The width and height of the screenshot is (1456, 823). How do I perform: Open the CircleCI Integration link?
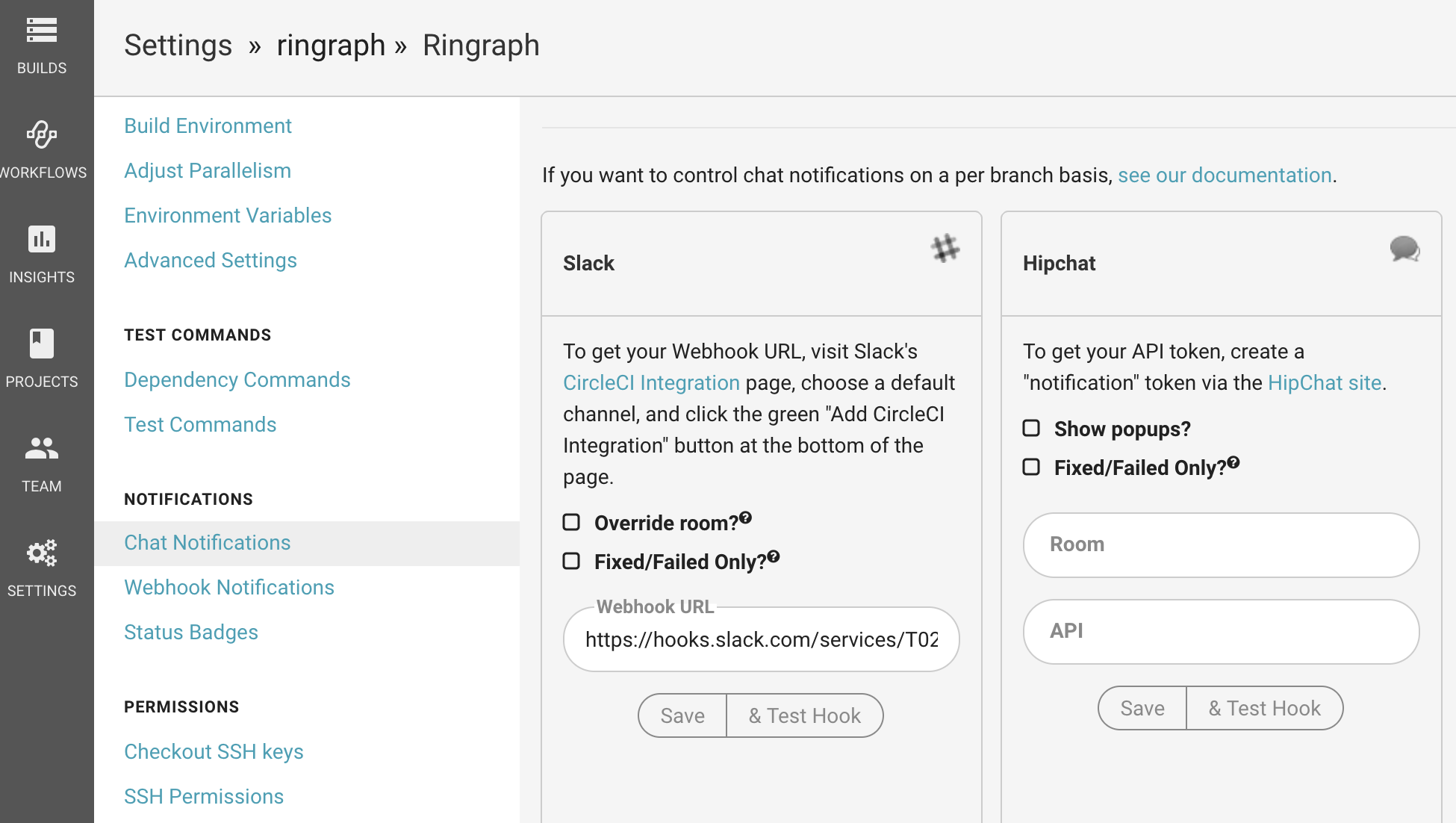(x=651, y=382)
